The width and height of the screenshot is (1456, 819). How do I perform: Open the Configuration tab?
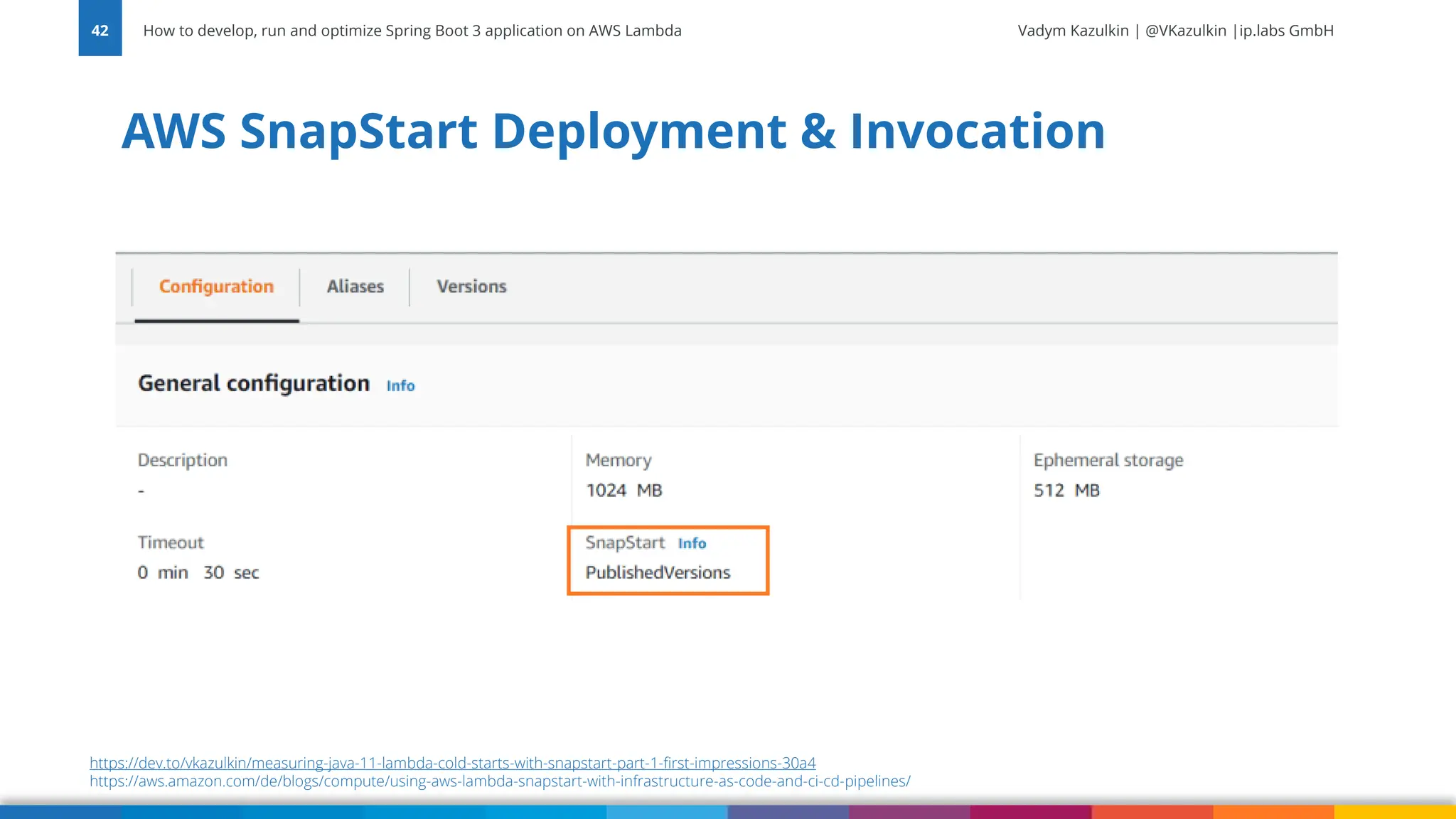pos(216,287)
